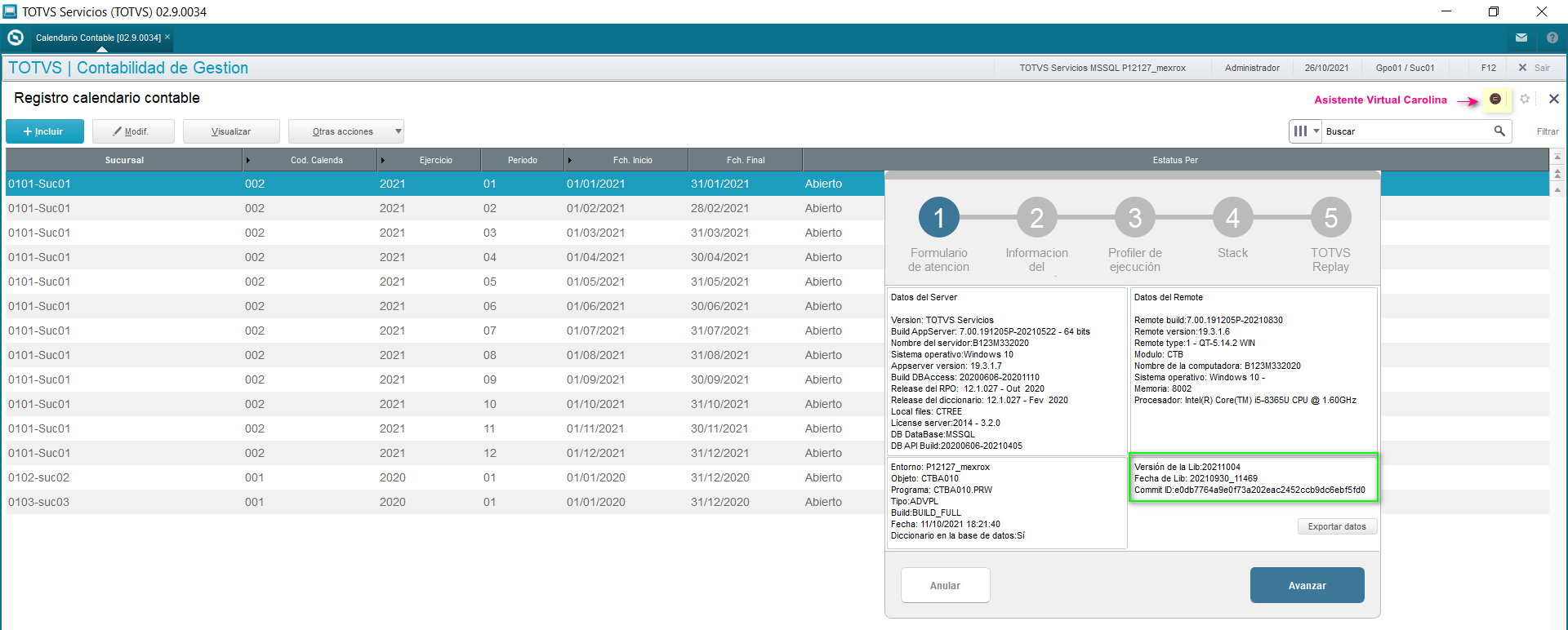Viewport: 1568px width, 630px height.
Task: Click Gpo01 / Suc01 branch label
Action: pos(1405,68)
